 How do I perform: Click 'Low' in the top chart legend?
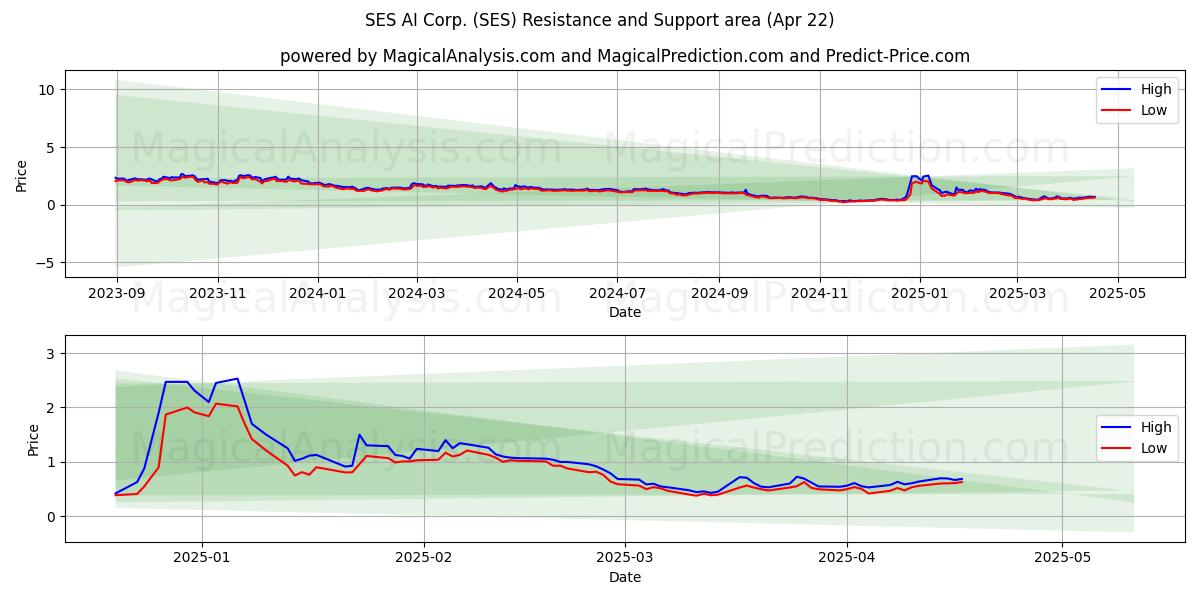[1153, 110]
